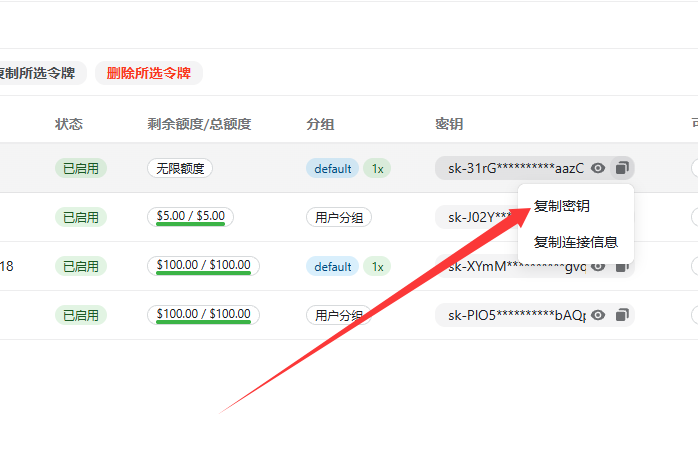This screenshot has height=471, width=698.
Task: Click the 删除所选令牌 button
Action: (149, 73)
